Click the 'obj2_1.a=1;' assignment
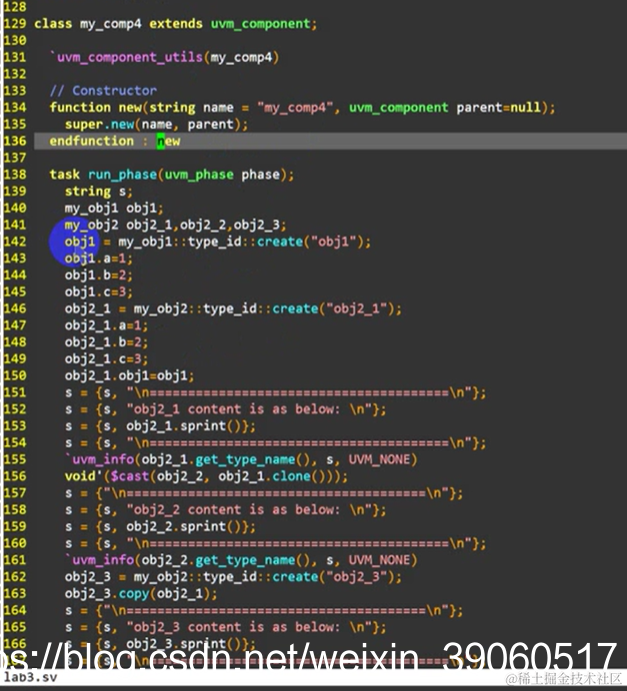The image size is (627, 691). click(x=106, y=325)
